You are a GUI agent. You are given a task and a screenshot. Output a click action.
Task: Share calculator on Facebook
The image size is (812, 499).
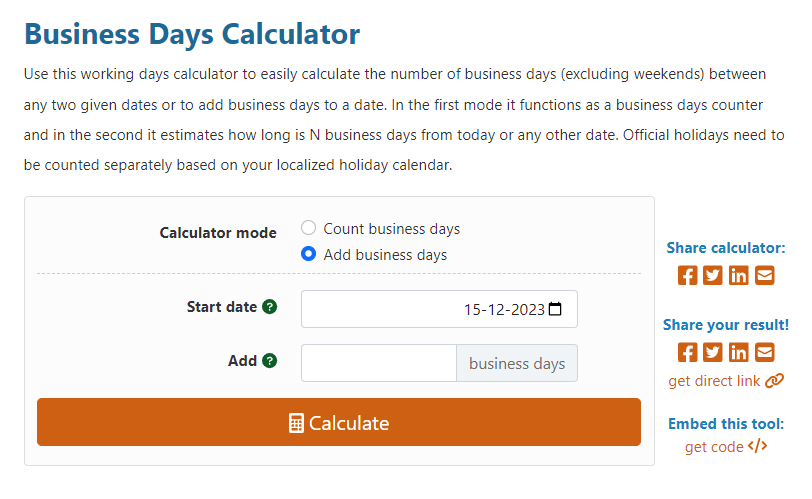point(687,275)
